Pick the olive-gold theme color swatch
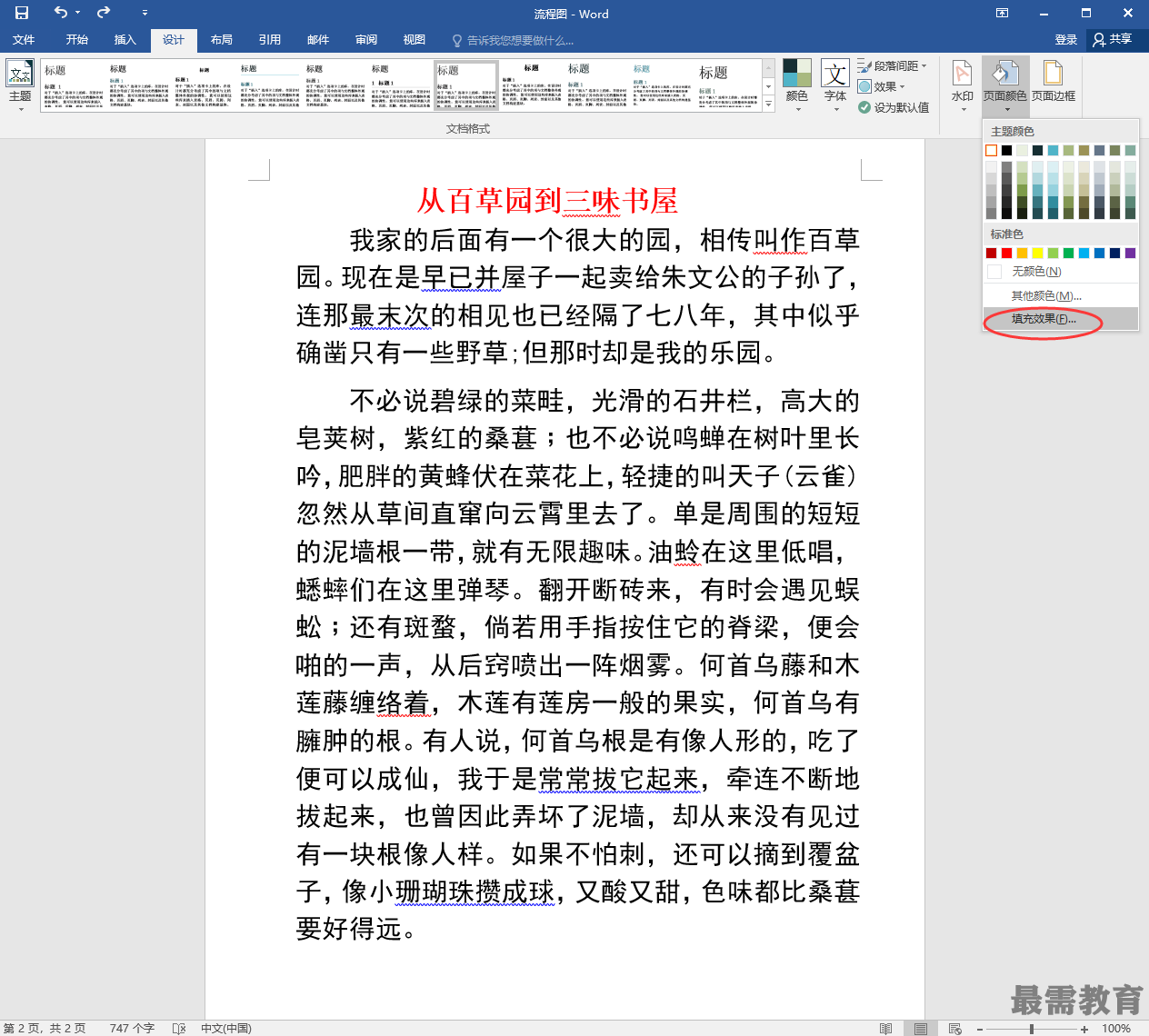The height and width of the screenshot is (1036, 1149). (1084, 150)
